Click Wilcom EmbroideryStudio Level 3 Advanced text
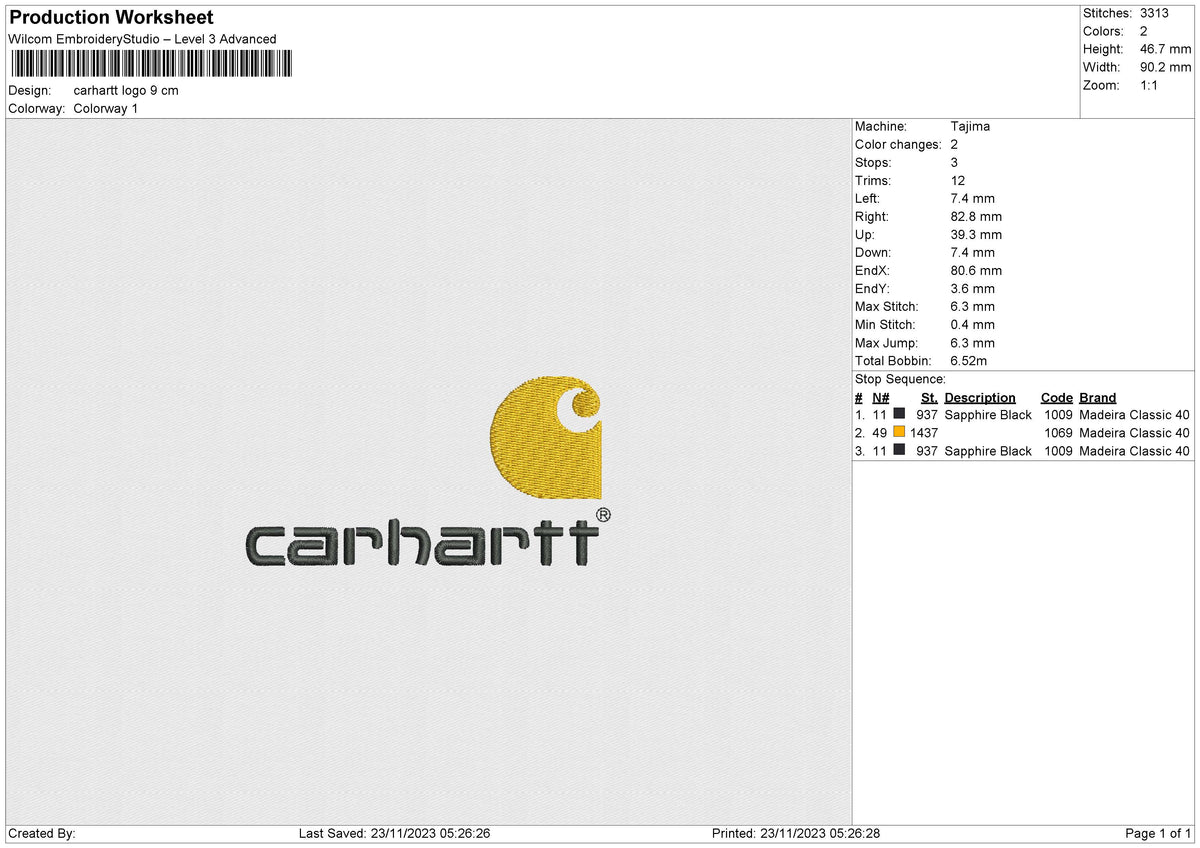The width and height of the screenshot is (1200, 848). [x=142, y=39]
